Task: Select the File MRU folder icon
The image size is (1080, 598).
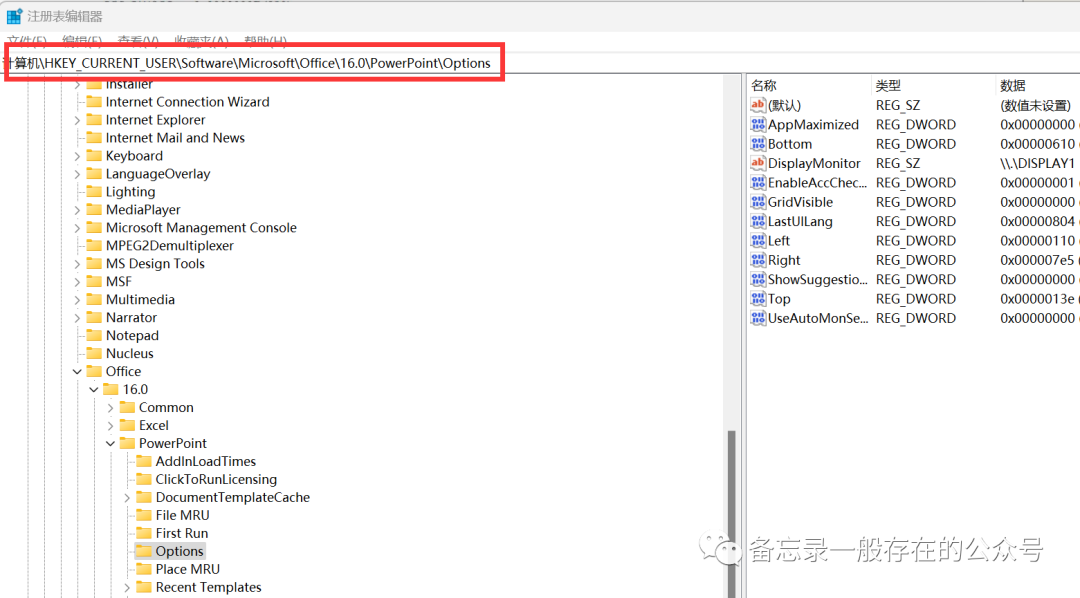Action: (144, 515)
